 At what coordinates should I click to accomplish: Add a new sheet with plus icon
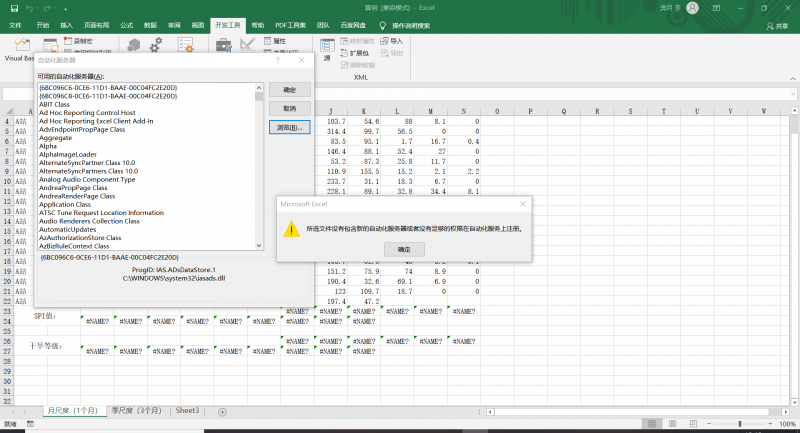coord(222,411)
